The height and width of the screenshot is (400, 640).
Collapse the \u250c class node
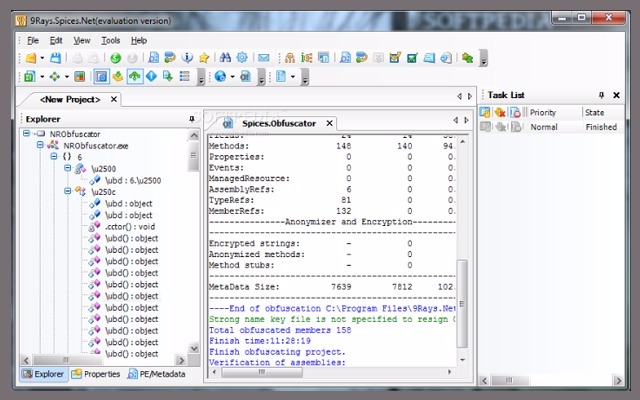(67, 191)
